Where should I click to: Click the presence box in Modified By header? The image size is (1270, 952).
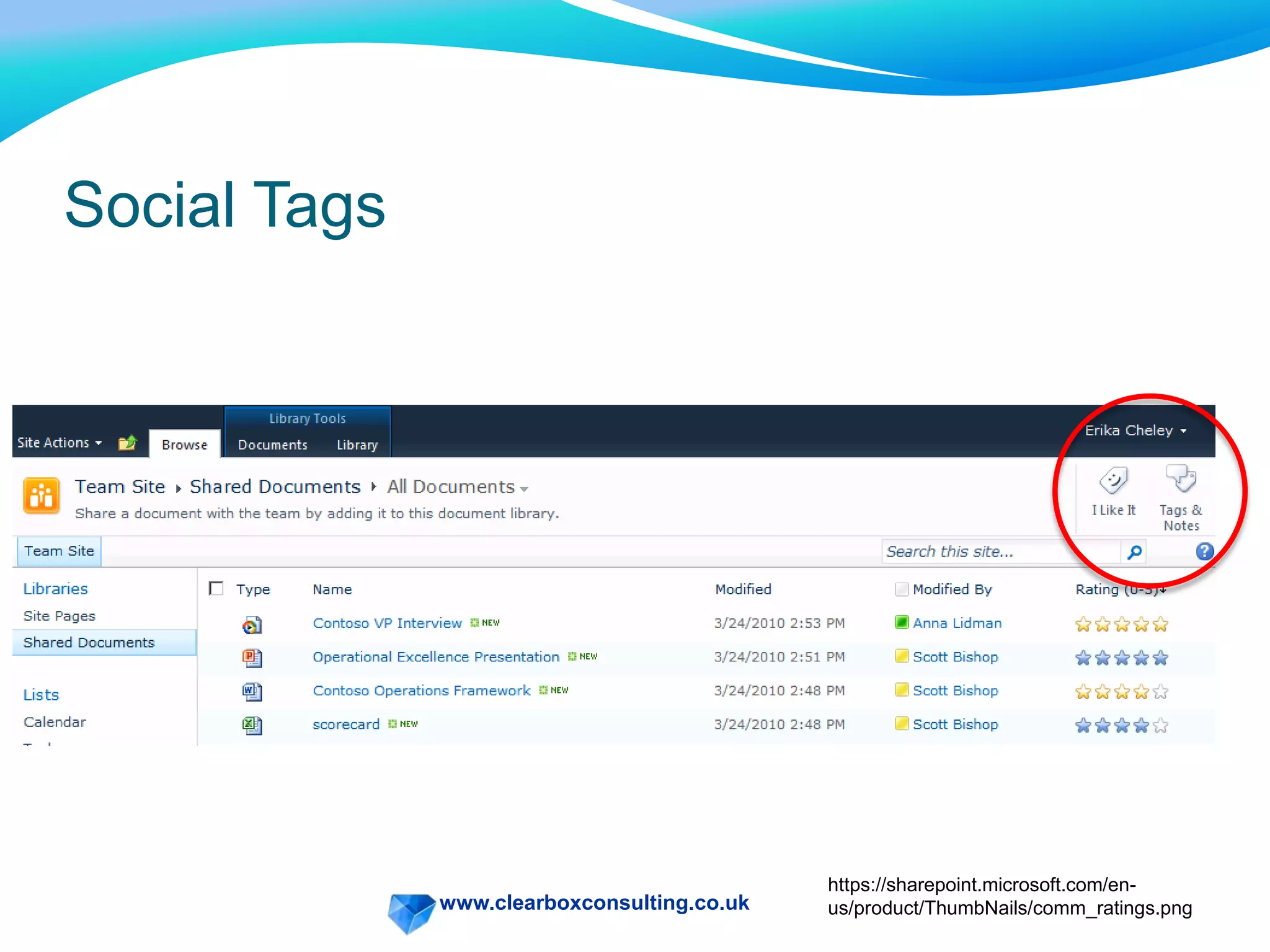(902, 589)
